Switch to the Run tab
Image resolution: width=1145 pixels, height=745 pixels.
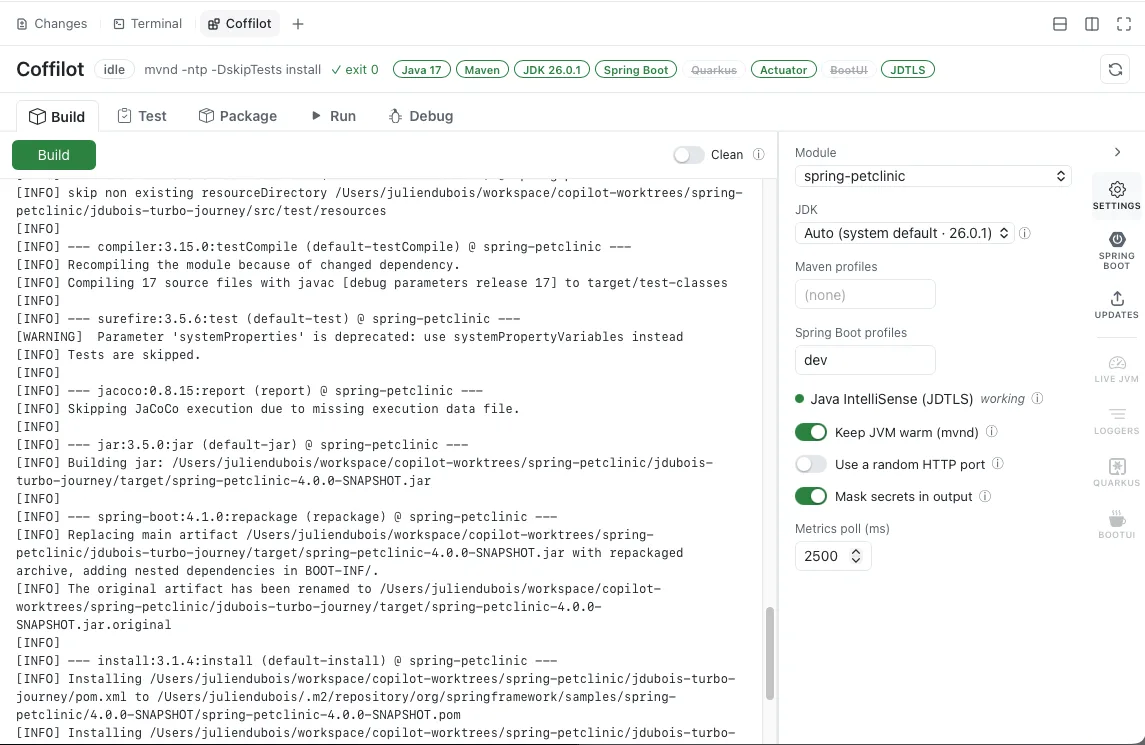tap(333, 116)
